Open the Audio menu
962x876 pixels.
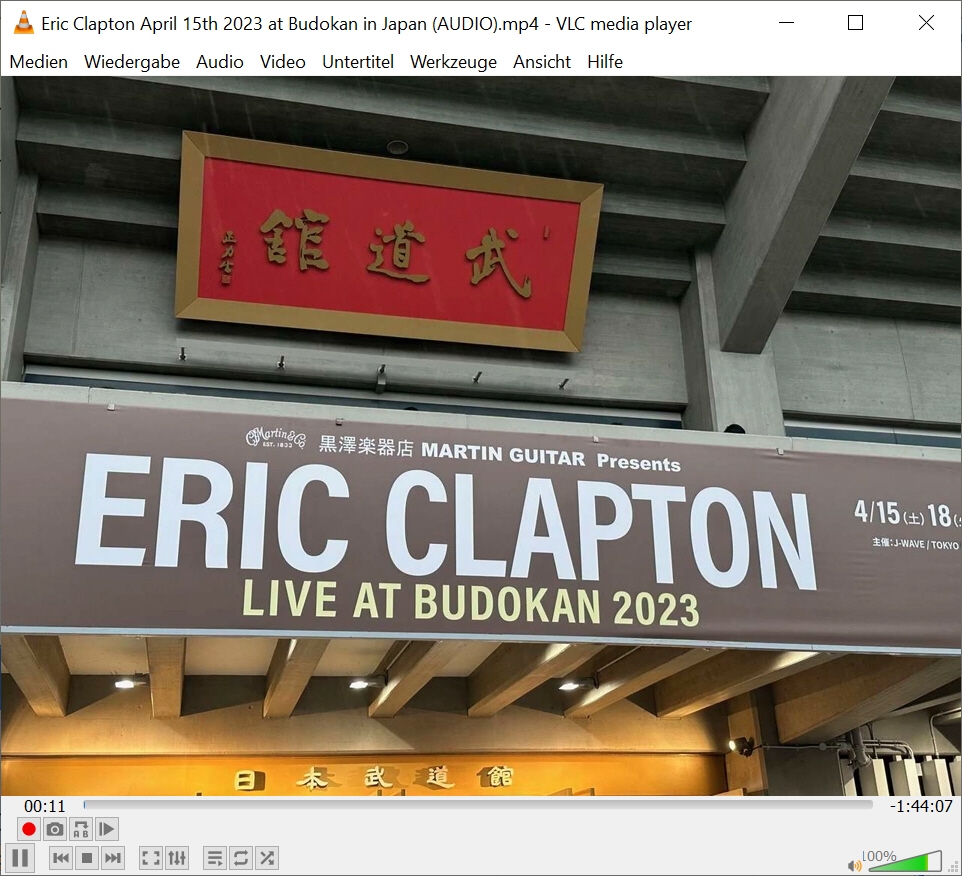pos(220,62)
